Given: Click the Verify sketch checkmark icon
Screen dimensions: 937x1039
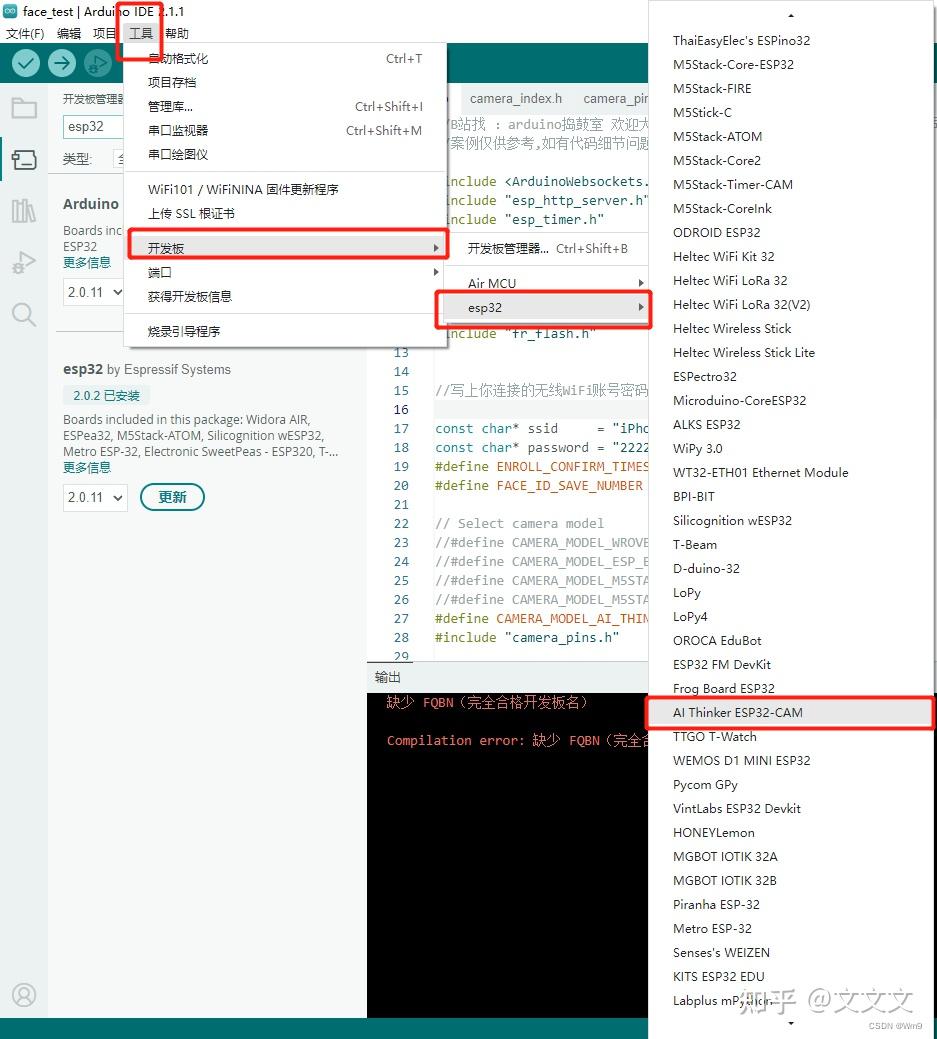Looking at the screenshot, I should [24, 62].
